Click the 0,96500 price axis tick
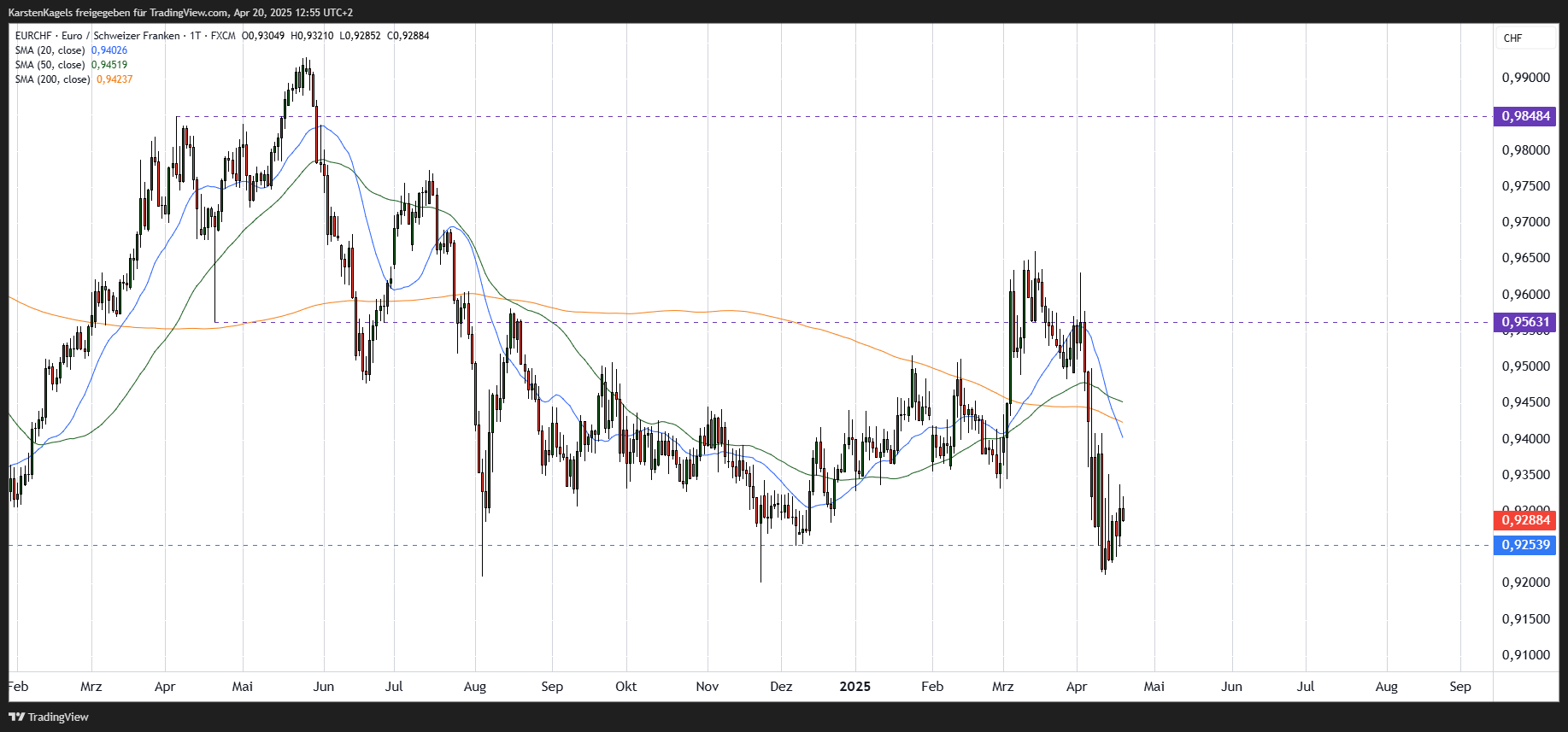Viewport: 1568px width, 732px height. [x=1525, y=258]
